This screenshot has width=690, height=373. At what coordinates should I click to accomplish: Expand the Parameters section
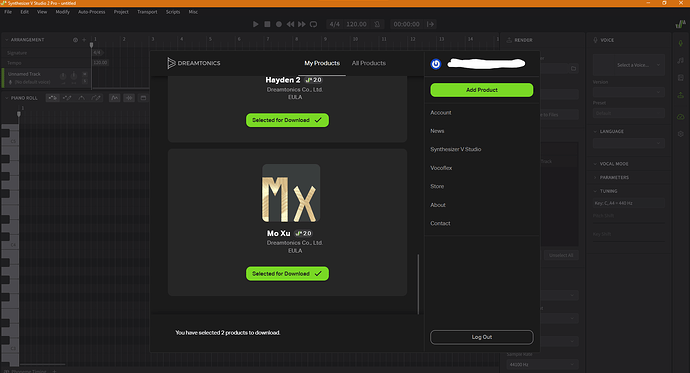[595, 178]
